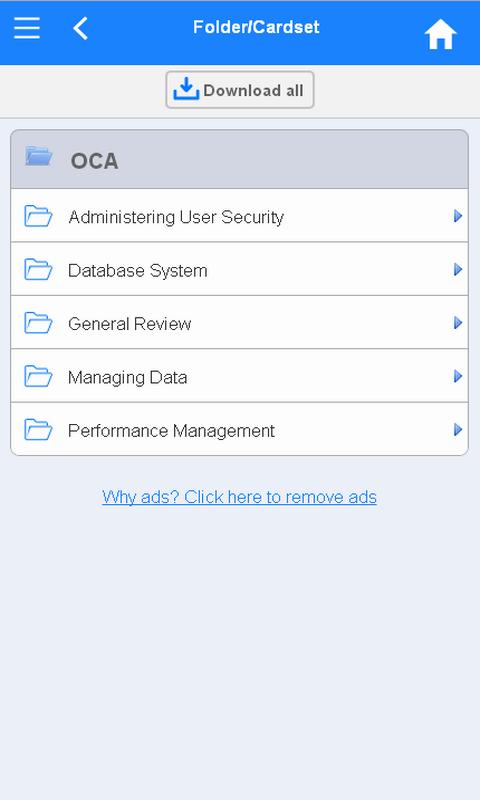
Task: Click the Performance Management folder icon
Action: [x=38, y=430]
